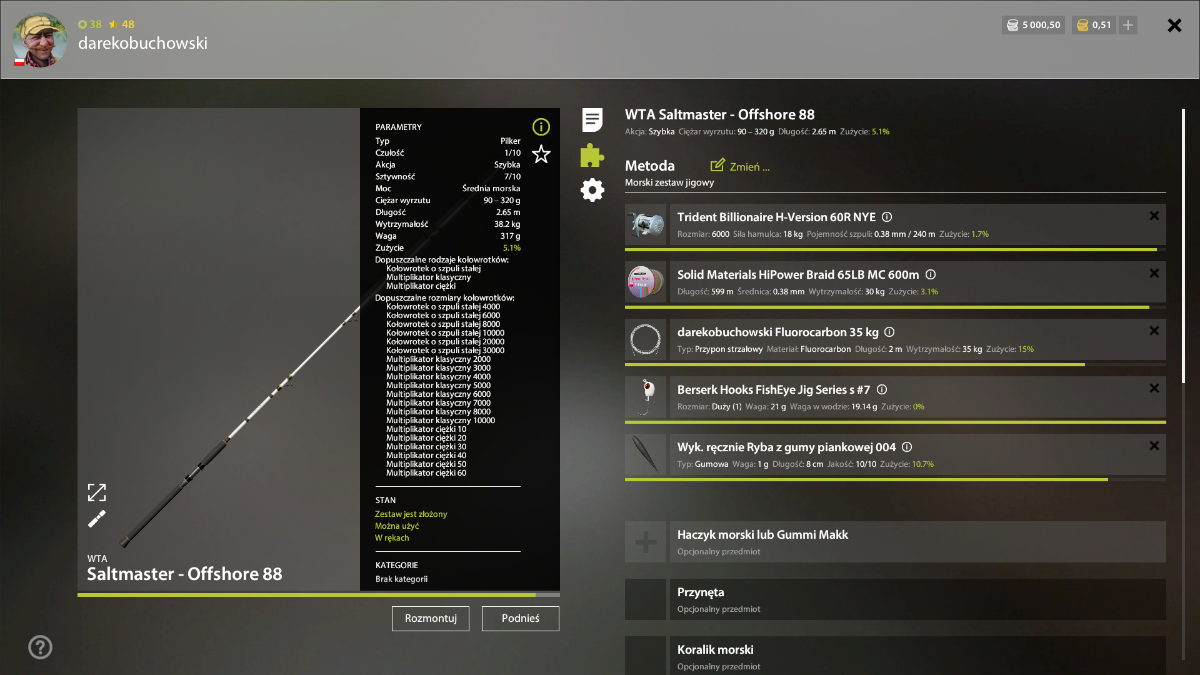Show info for HiPower Braid 65LB line
The width and height of the screenshot is (1200, 675).
[x=930, y=274]
